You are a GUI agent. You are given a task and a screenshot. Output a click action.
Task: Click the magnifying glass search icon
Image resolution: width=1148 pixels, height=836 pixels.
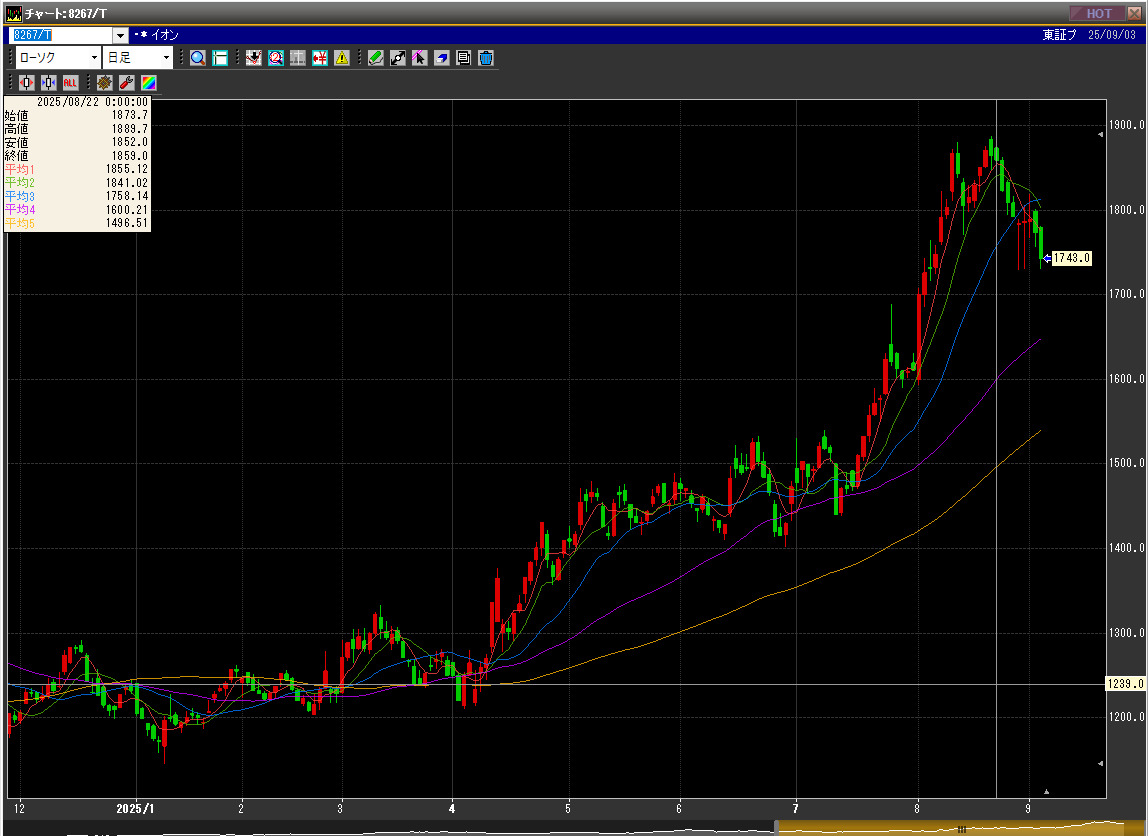[x=198, y=58]
